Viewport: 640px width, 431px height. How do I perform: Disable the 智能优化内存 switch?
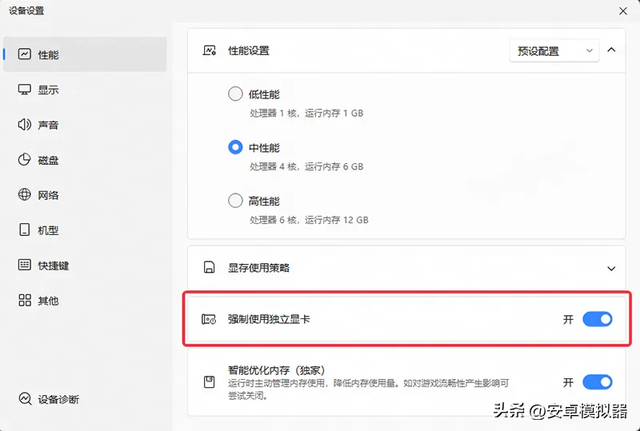(596, 382)
